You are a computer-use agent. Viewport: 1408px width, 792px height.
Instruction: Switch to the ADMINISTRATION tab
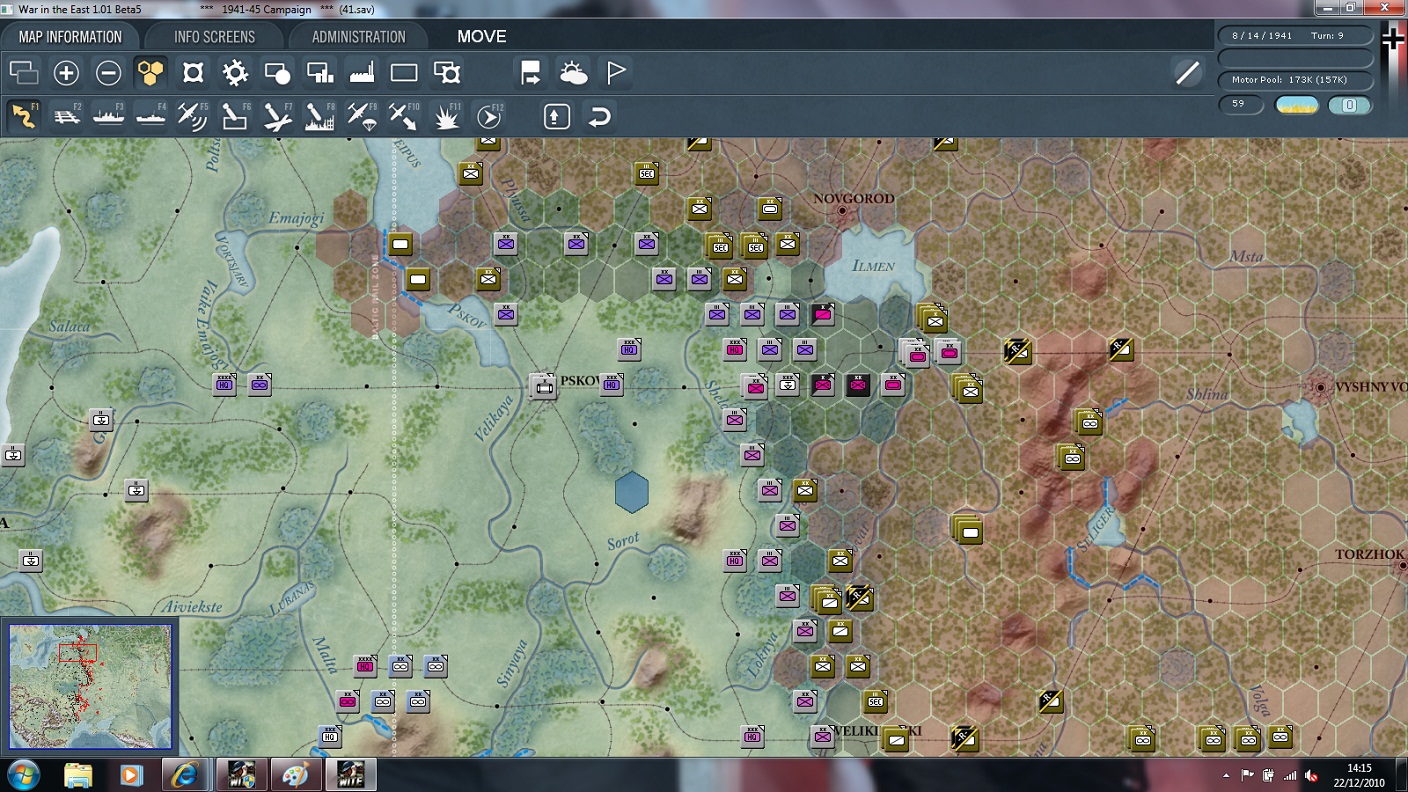coord(358,37)
